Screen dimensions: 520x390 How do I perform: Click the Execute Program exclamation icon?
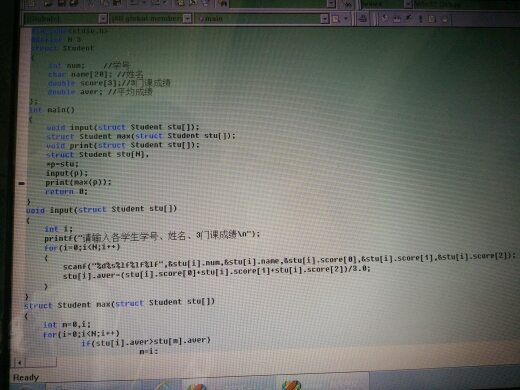(x=421, y=19)
